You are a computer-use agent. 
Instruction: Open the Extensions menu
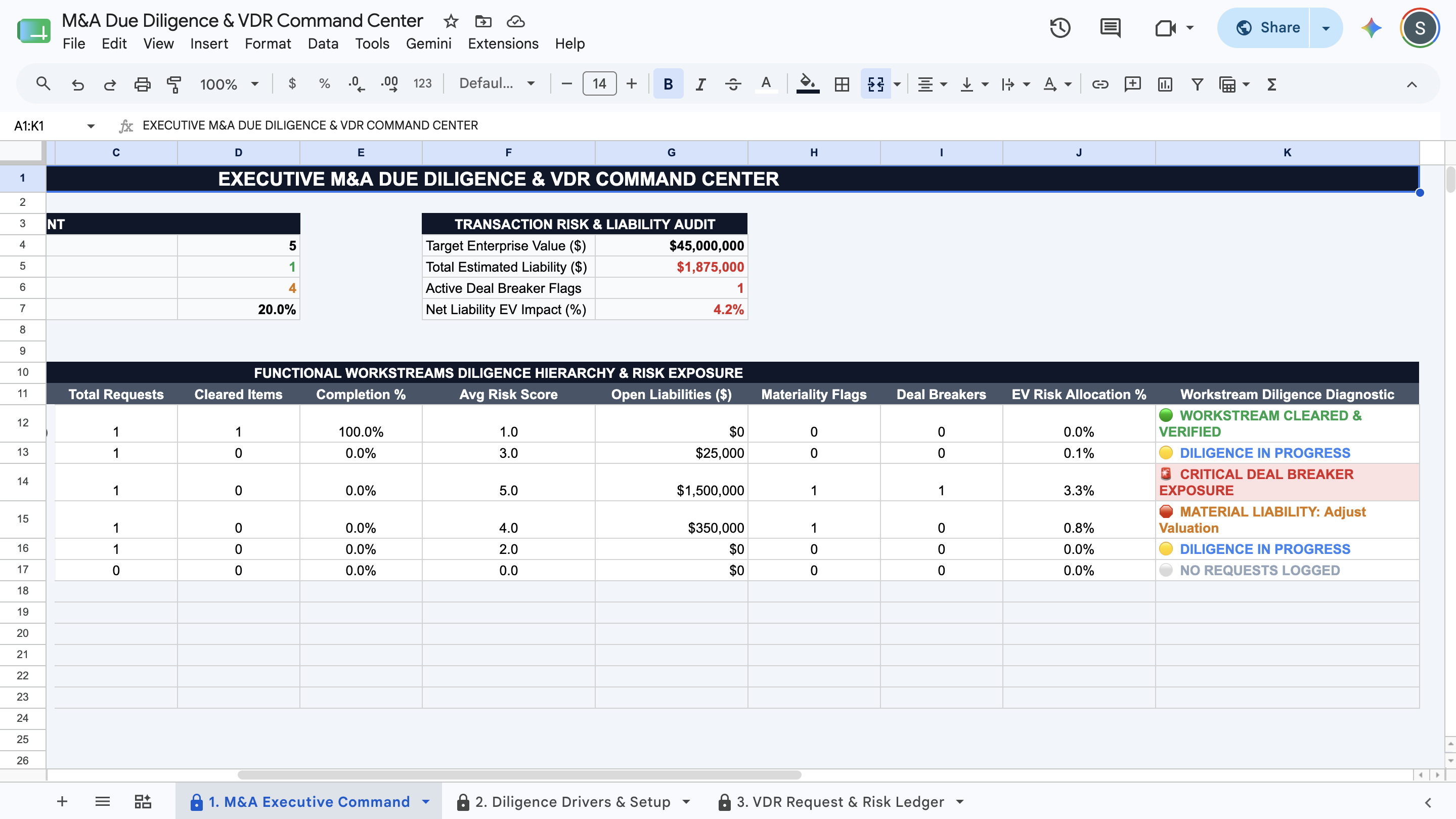pyautogui.click(x=503, y=44)
